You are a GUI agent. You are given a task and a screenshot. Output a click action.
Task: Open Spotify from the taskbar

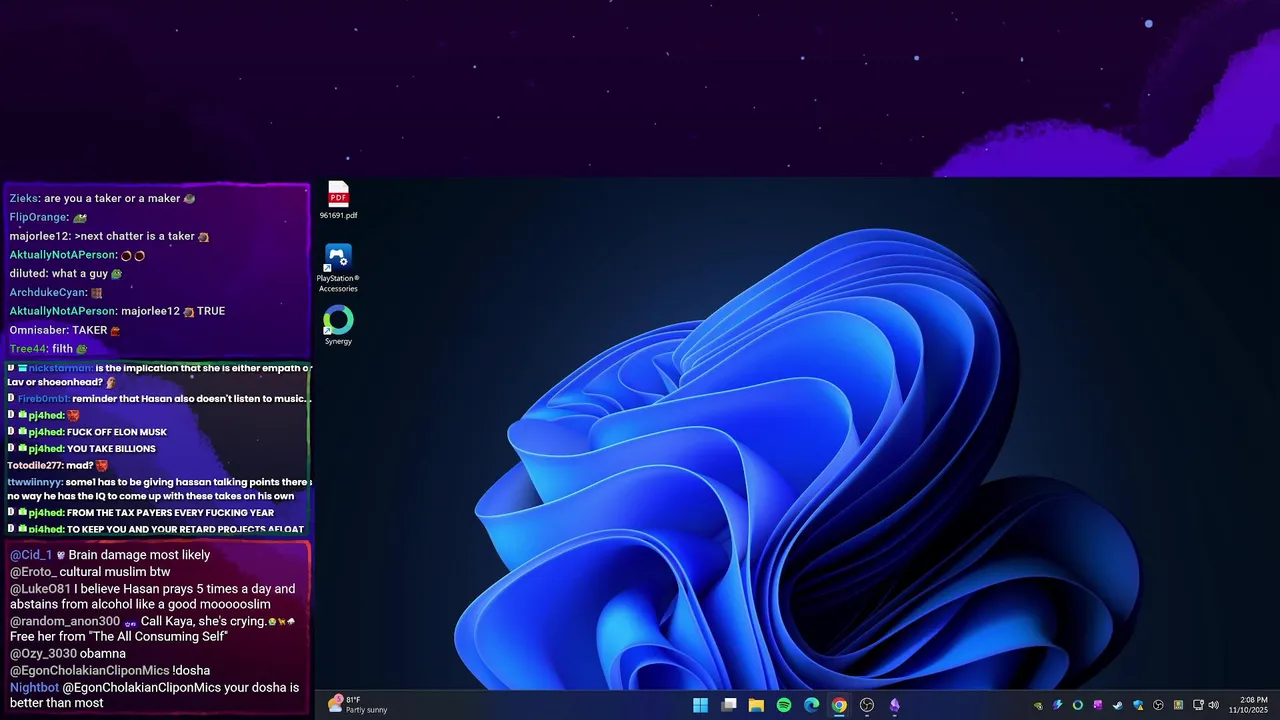(x=784, y=705)
